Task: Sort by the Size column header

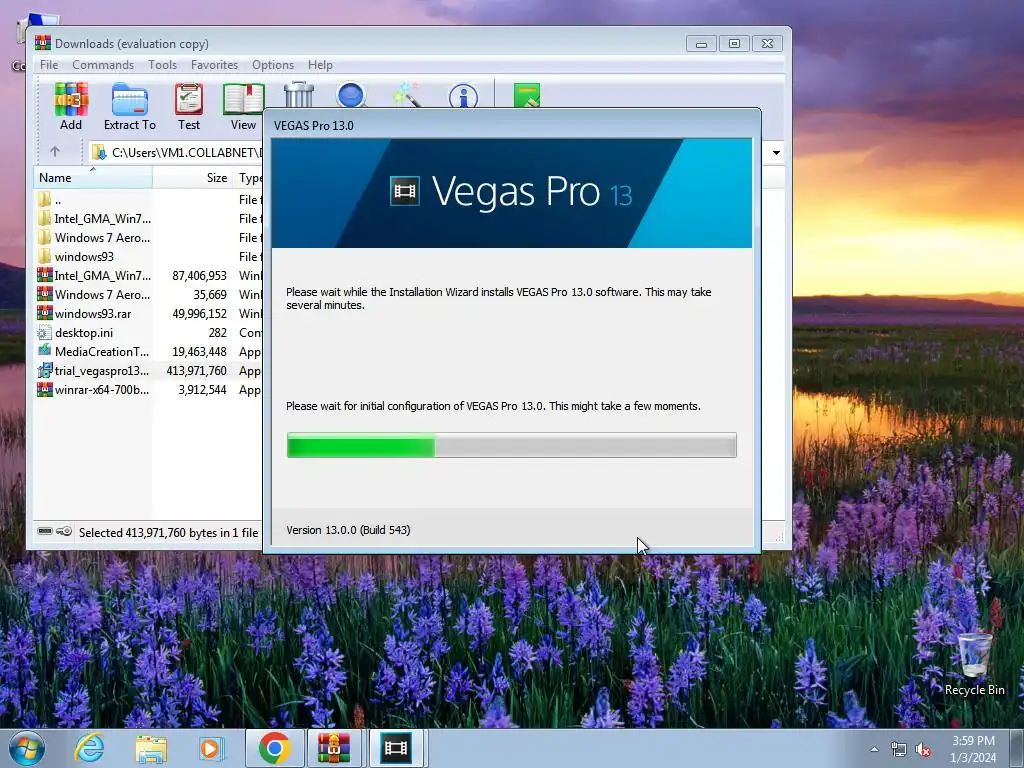Action: point(192,178)
